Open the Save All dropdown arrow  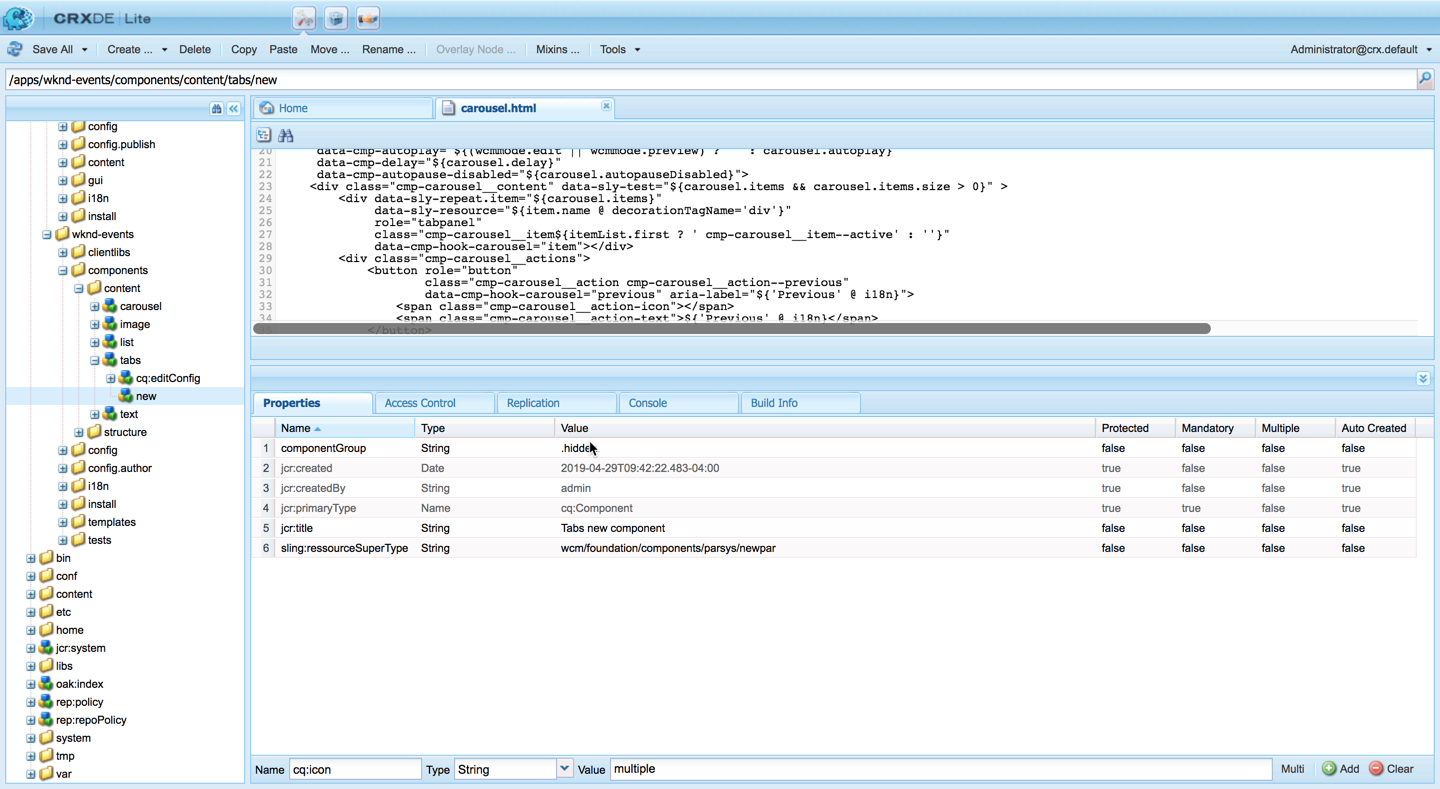[x=83, y=49]
